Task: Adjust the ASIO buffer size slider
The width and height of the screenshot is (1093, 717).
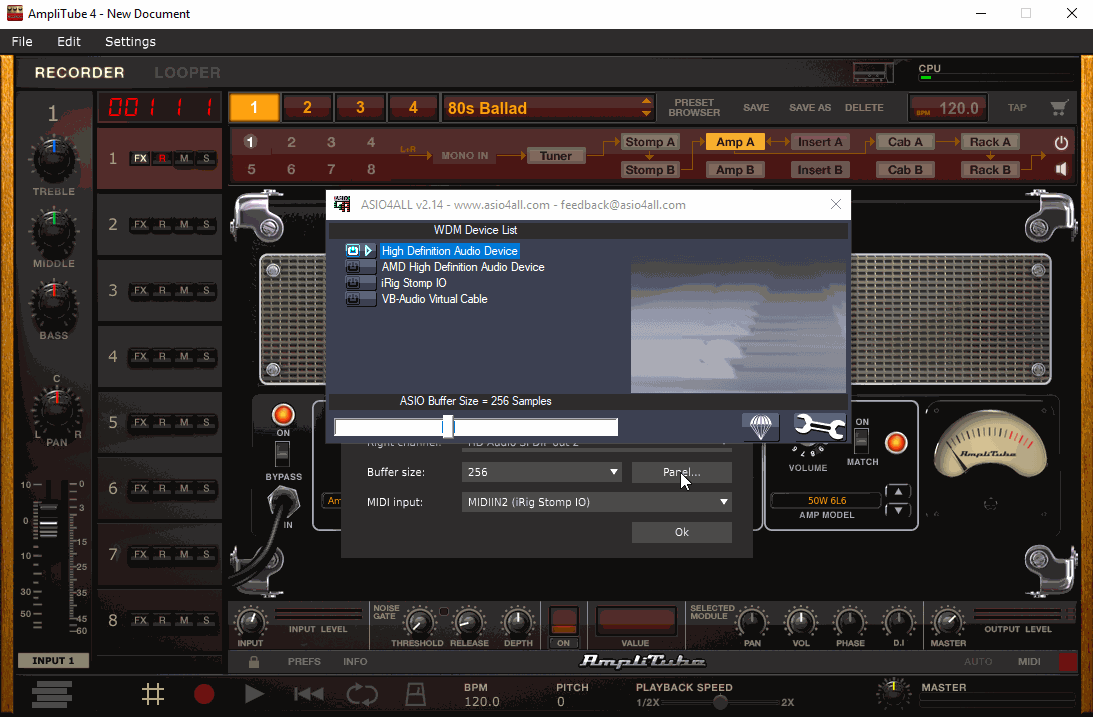Action: (x=448, y=428)
